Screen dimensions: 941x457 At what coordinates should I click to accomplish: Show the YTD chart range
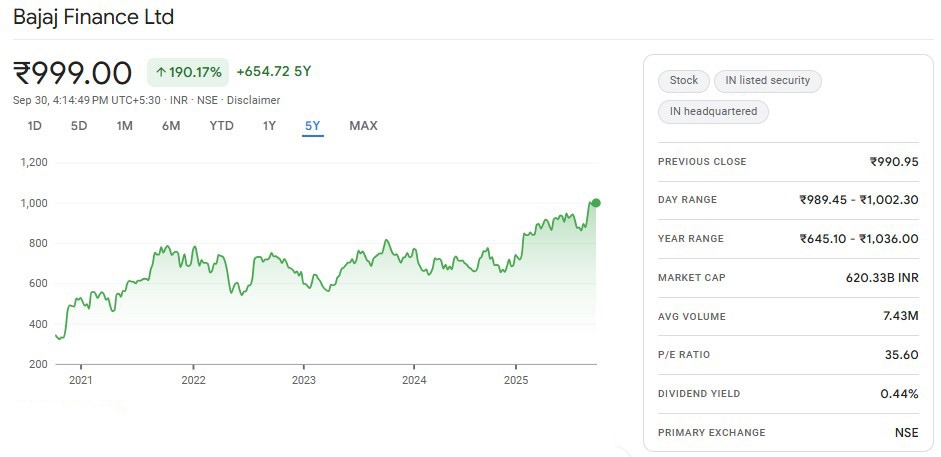(x=221, y=126)
